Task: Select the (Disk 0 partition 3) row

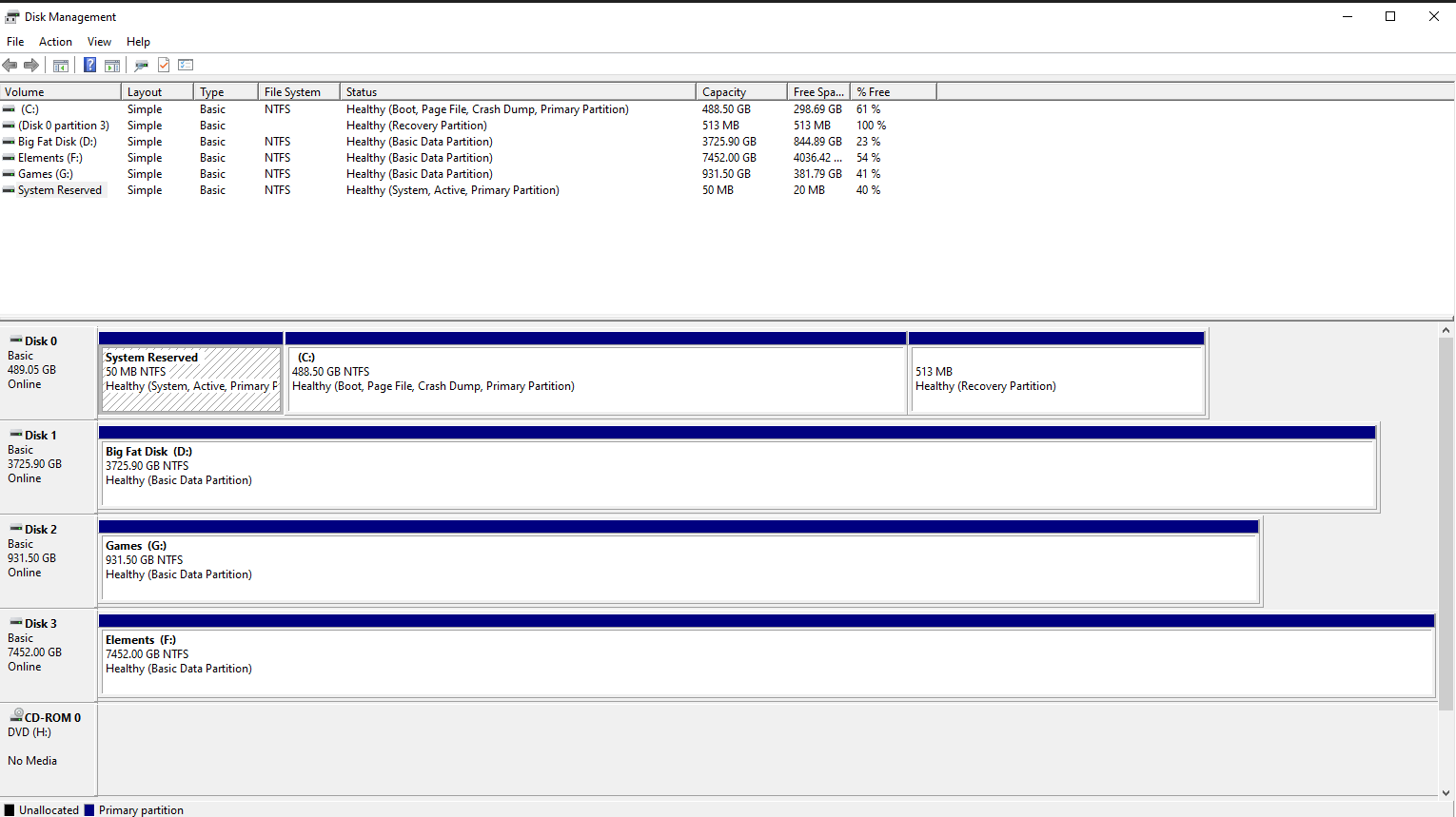Action: (468, 126)
